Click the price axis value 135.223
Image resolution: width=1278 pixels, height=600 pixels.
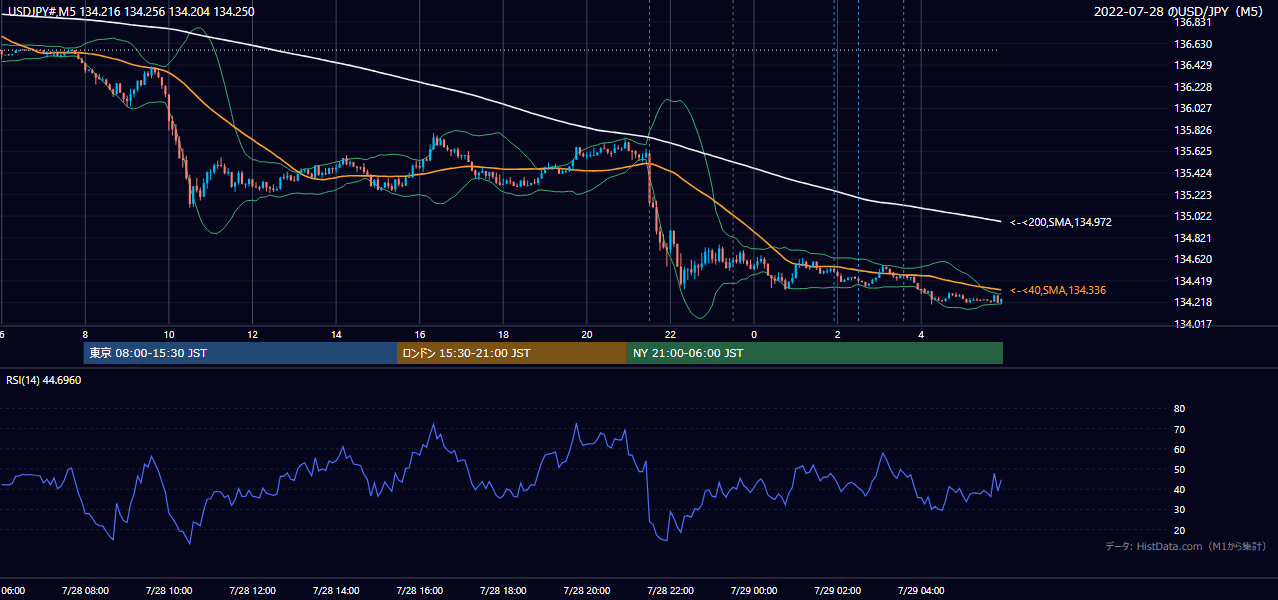tap(1193, 195)
